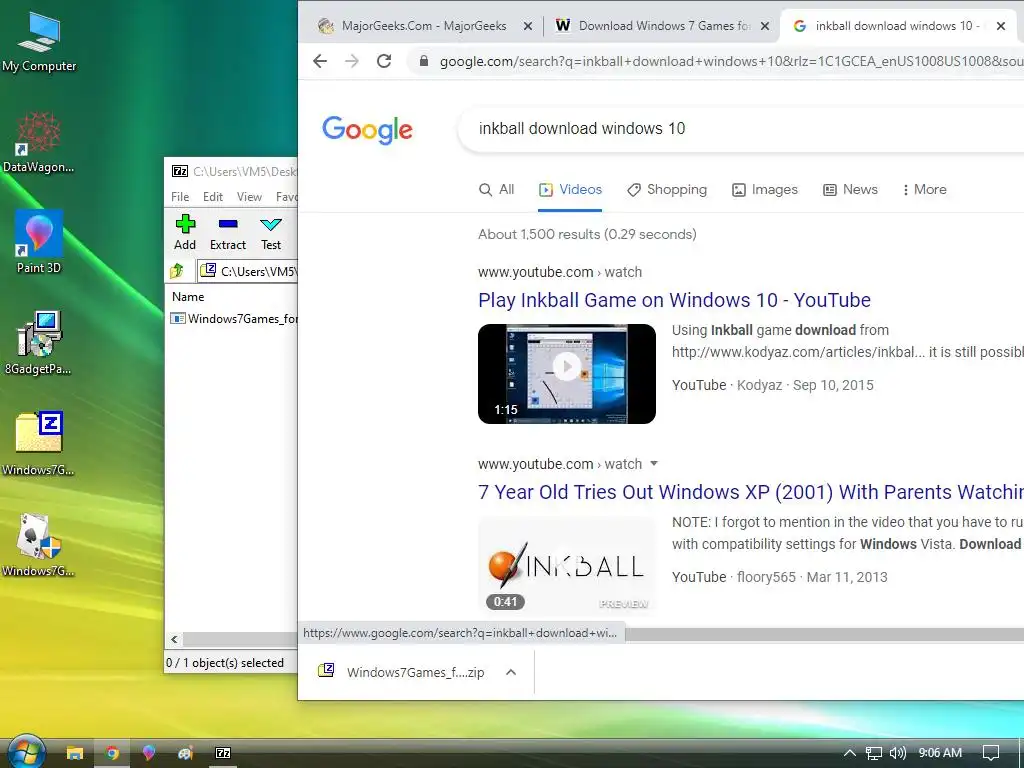Open File Explorer from taskbar
1024x768 pixels.
[74, 753]
